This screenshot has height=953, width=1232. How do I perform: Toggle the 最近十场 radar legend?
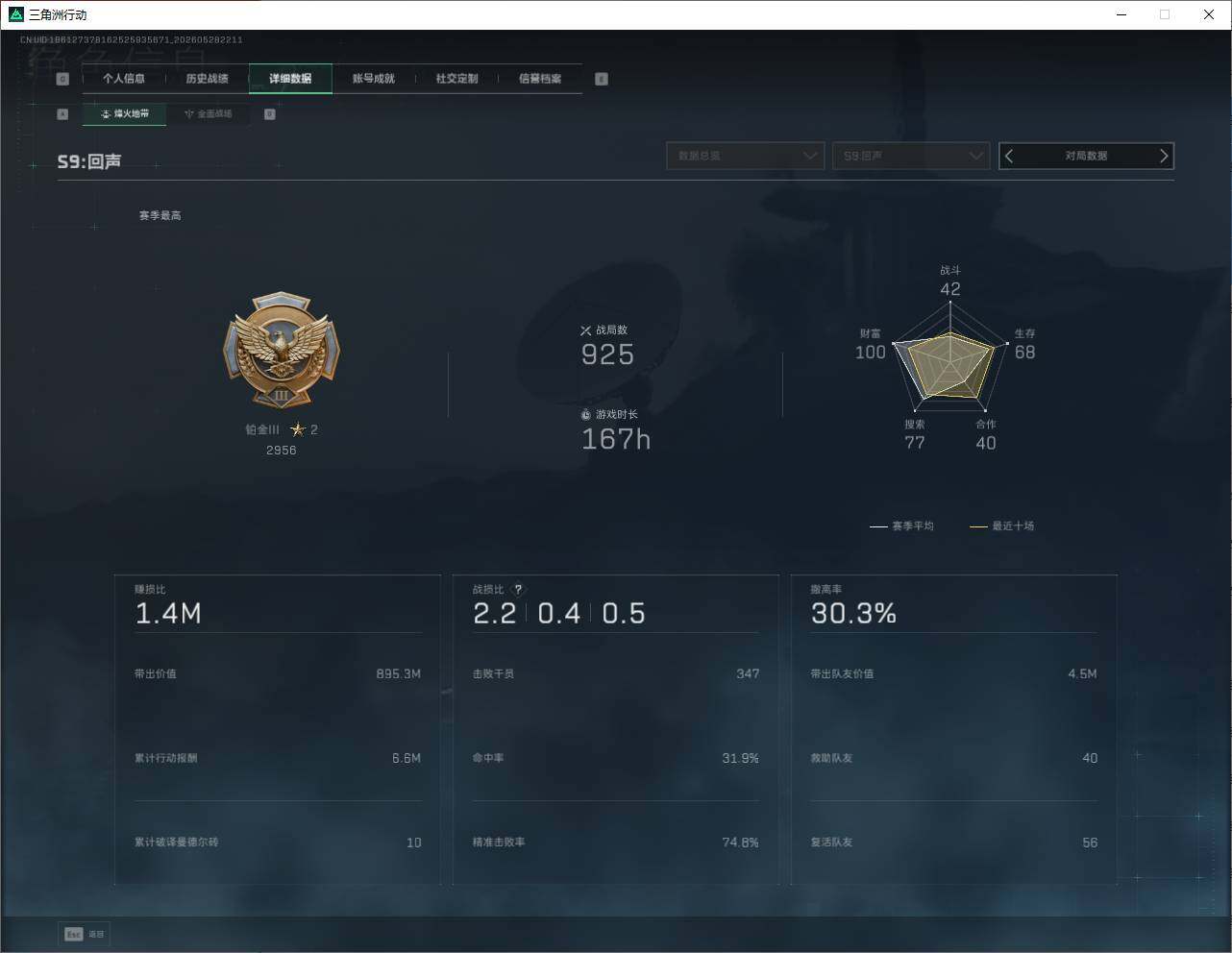pos(1002,526)
